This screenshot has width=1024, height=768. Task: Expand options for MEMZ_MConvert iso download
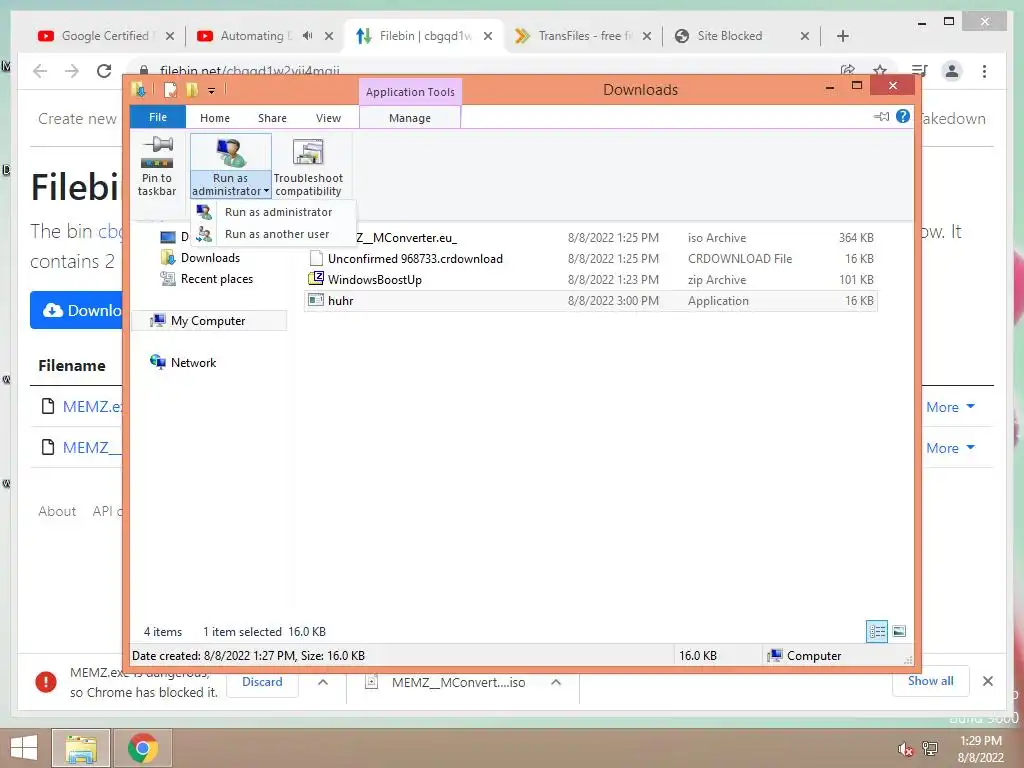556,682
